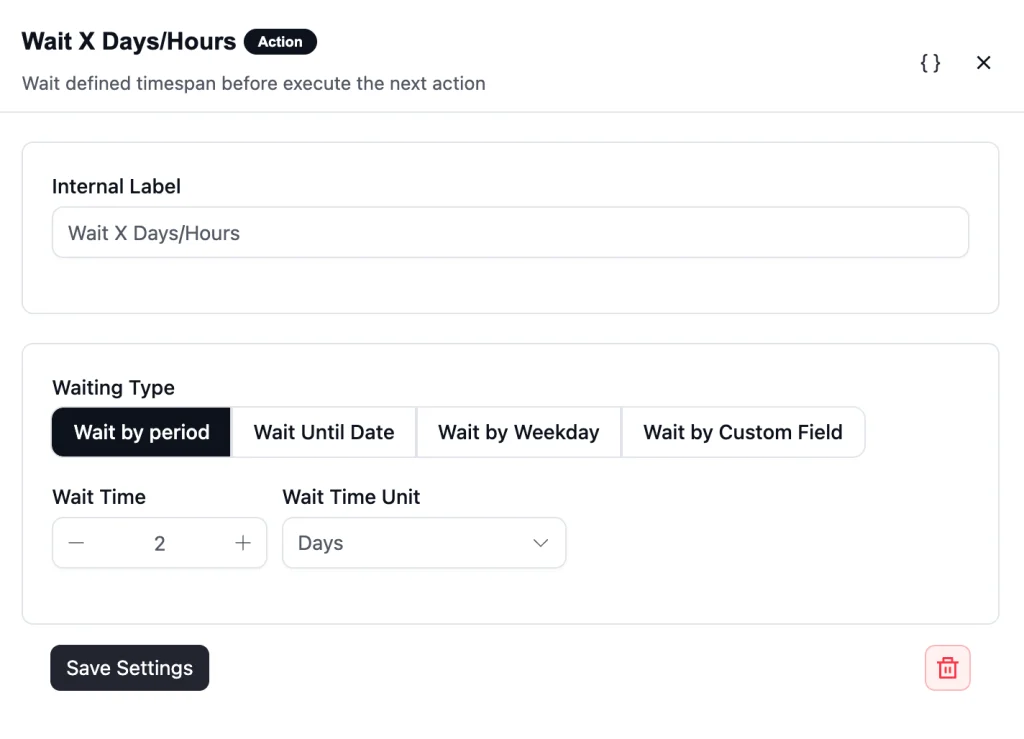Click the Wait X Days/Hours panel heading
Screen dimensions: 1024x739
pos(129,41)
